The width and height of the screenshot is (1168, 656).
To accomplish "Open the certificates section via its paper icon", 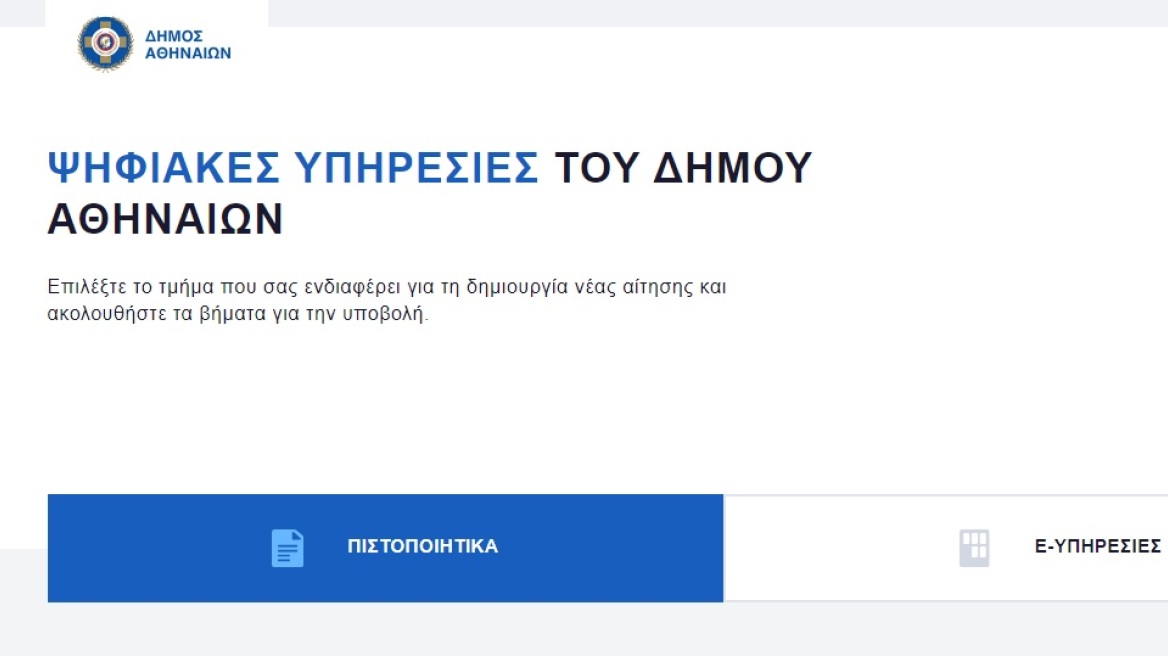I will [x=286, y=547].
